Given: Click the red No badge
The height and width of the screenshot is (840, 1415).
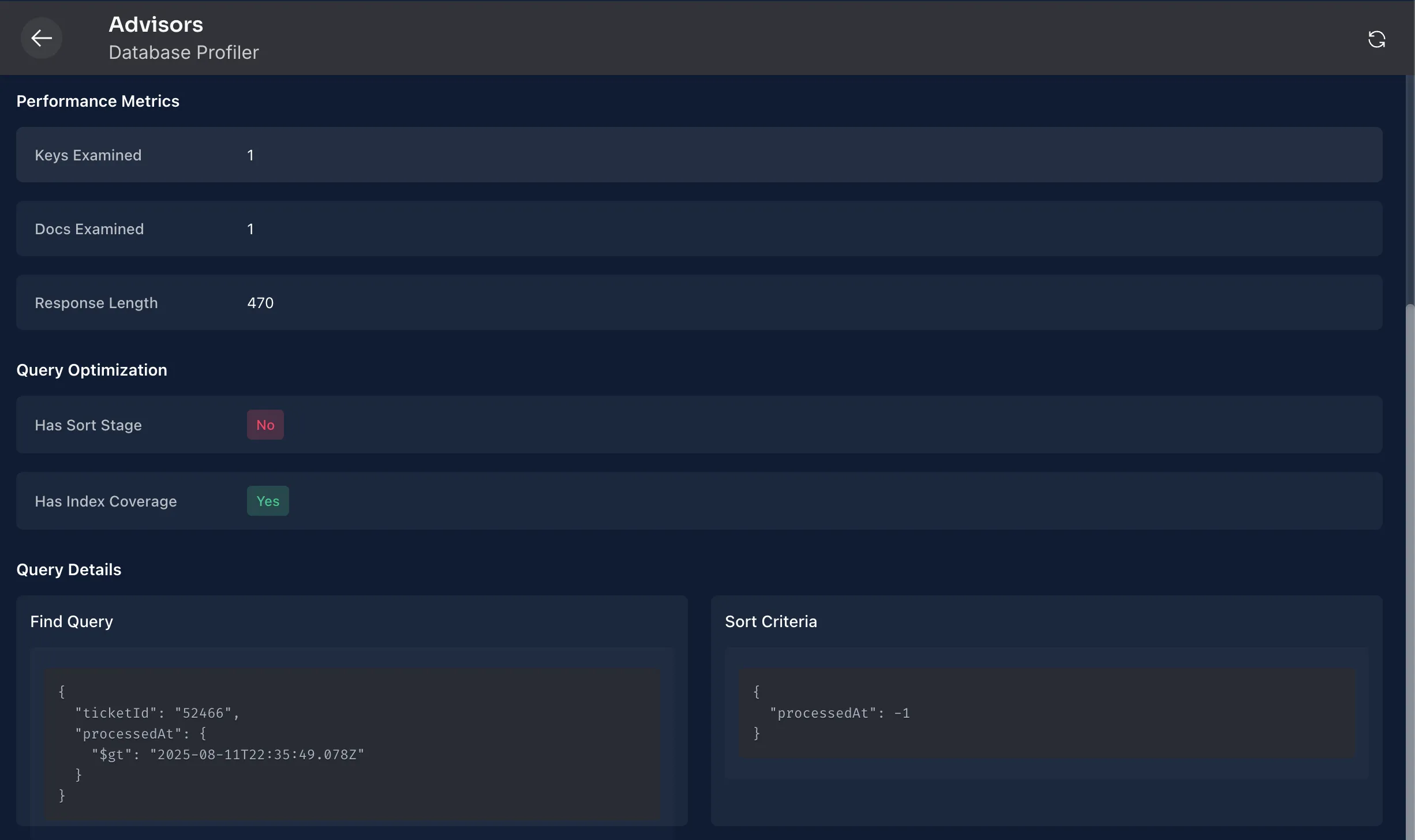Looking at the screenshot, I should tap(265, 425).
